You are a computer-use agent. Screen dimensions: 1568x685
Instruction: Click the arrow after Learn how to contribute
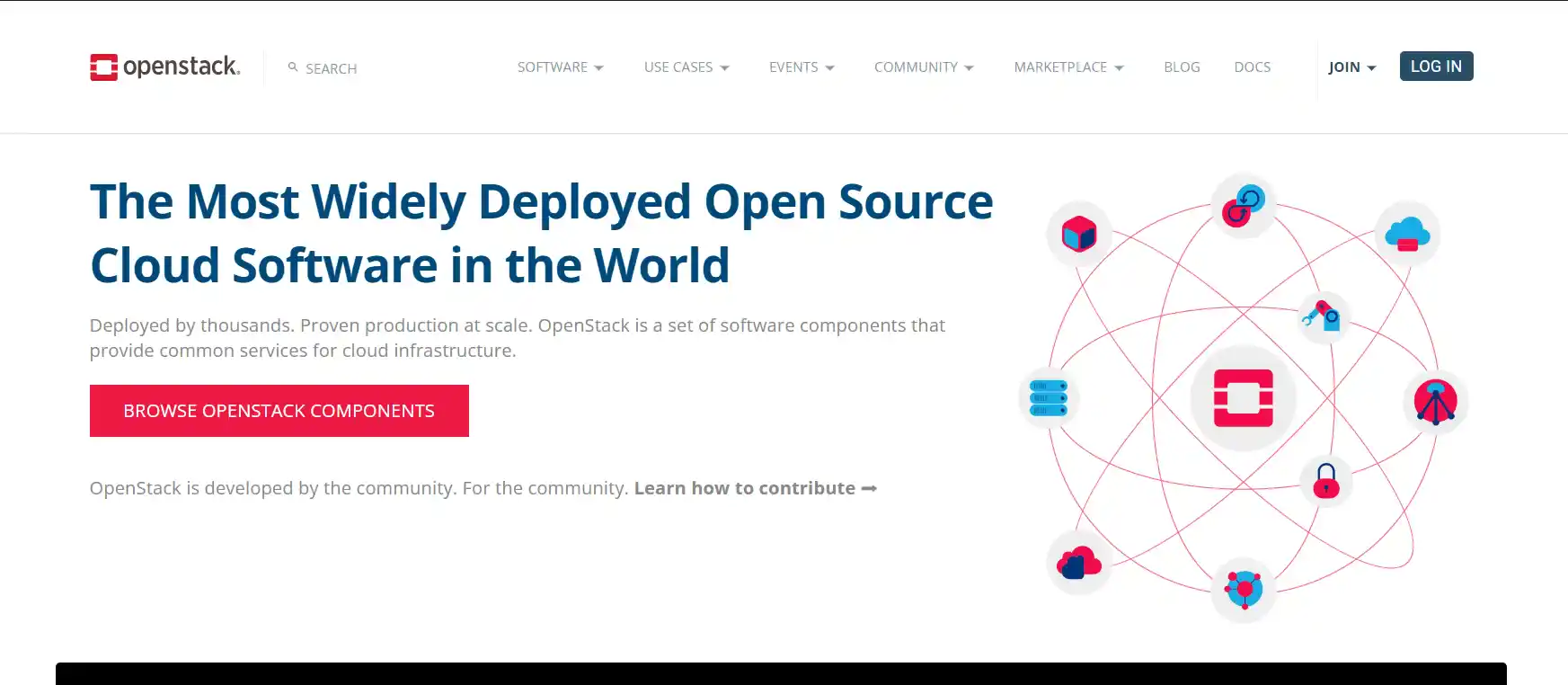(x=869, y=488)
